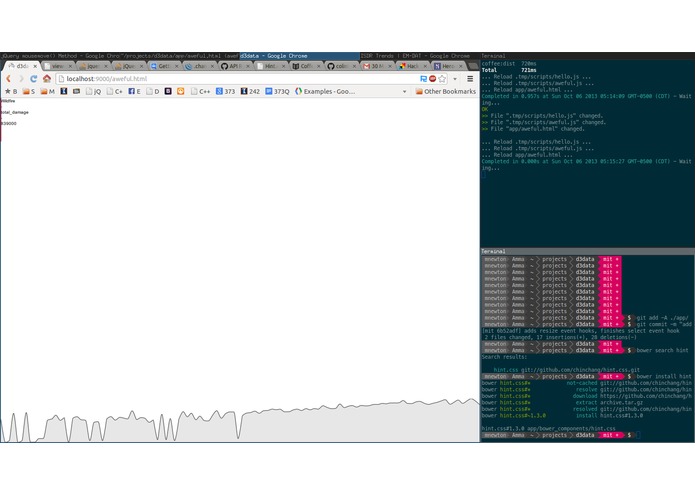The image size is (695, 494).
Task: Click 'hint.css#1.3.0 app/bower_components/hint.css' line
Action: [x=548, y=429]
